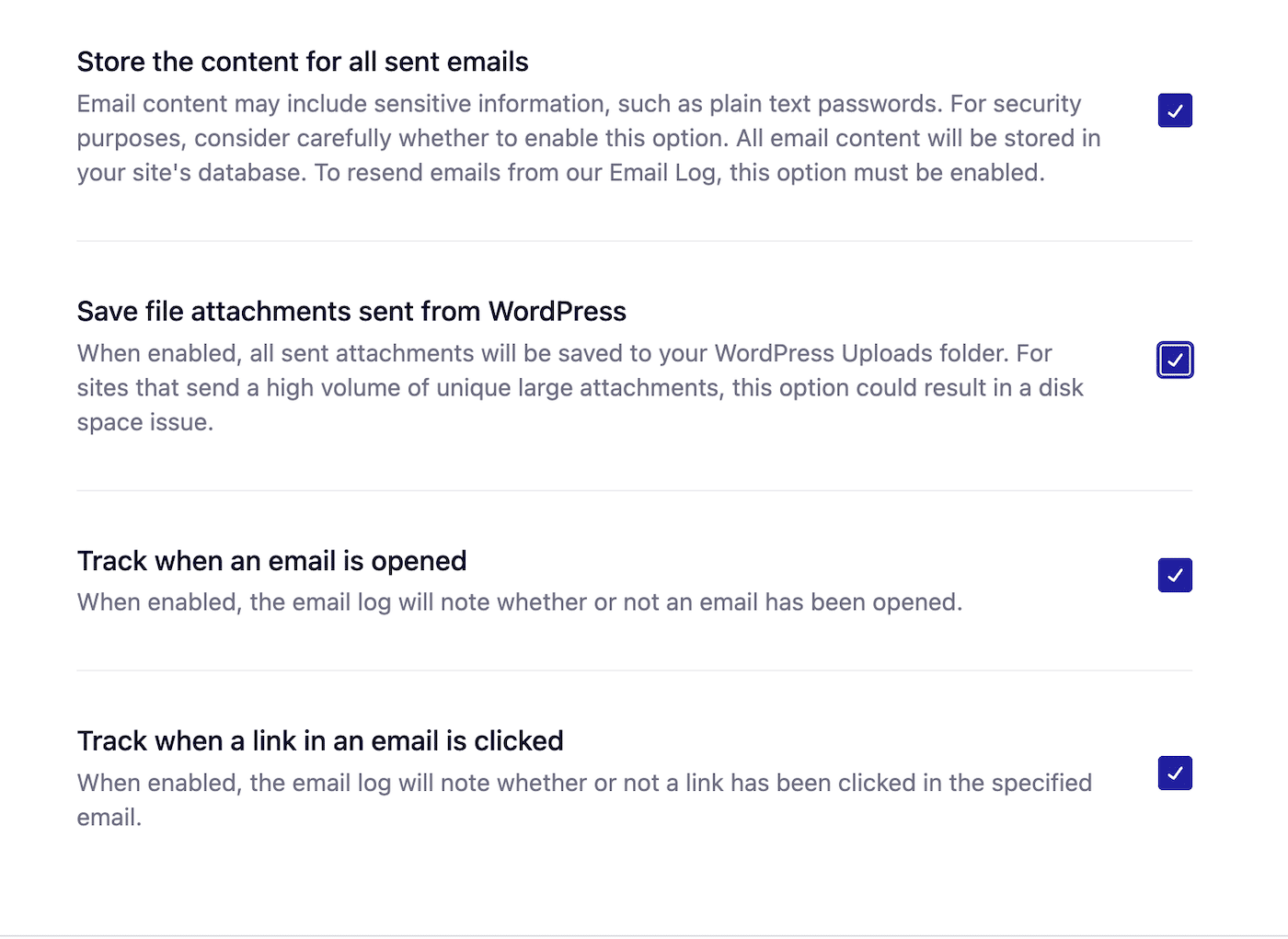Click the Email Log mention in description text
Viewport: 1288px width, 939px height.
(x=663, y=173)
